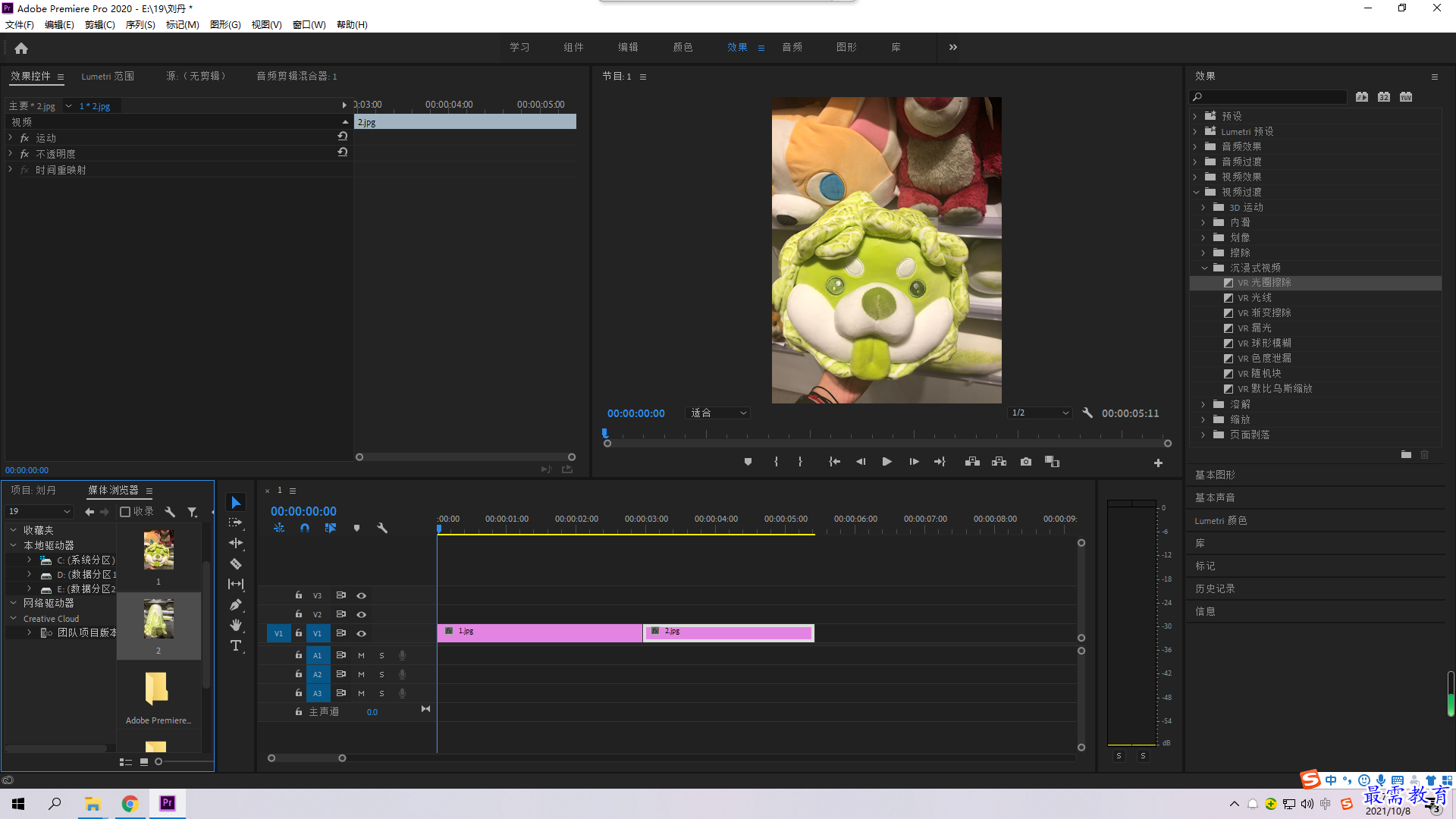Open Timeline Display Settings wrench

coord(382,528)
